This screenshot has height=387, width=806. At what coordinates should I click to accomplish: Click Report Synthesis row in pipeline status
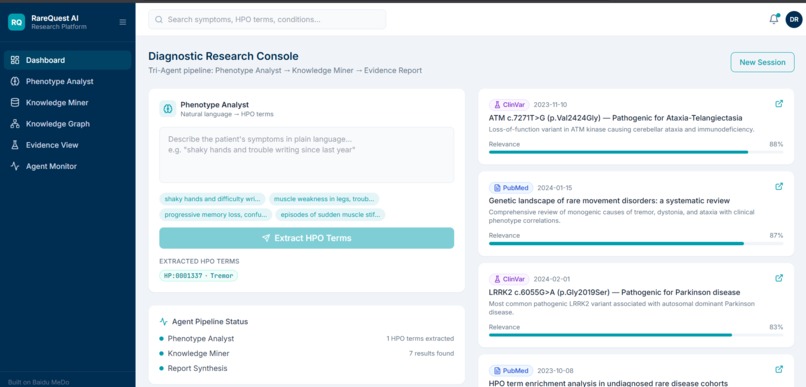click(x=306, y=368)
